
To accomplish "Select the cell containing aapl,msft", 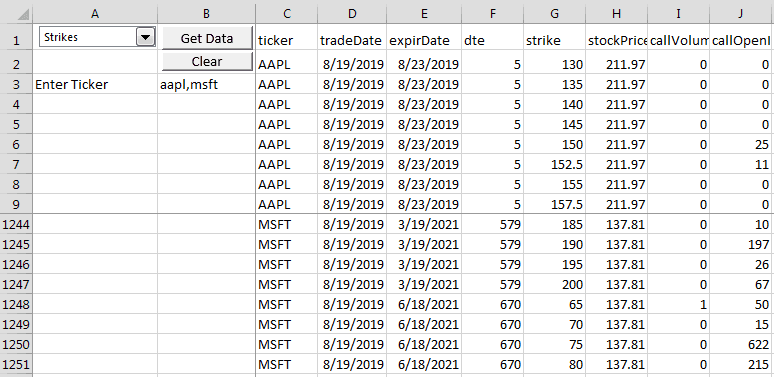I will tap(206, 84).
